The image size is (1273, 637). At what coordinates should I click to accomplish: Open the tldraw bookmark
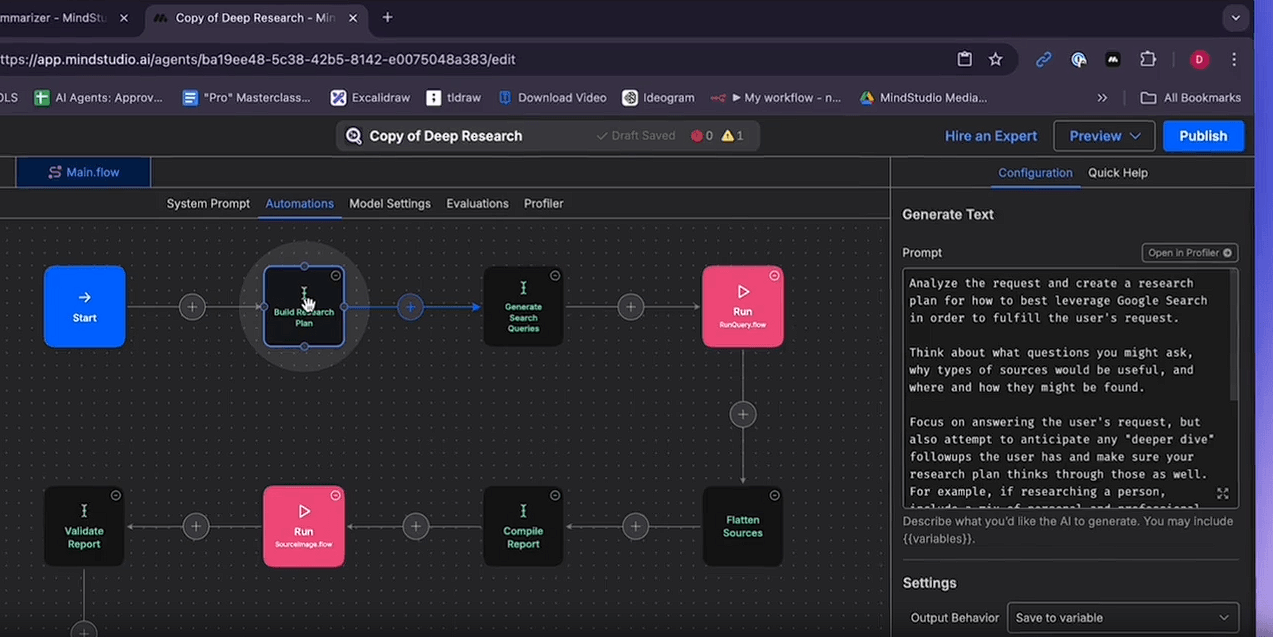tap(454, 98)
